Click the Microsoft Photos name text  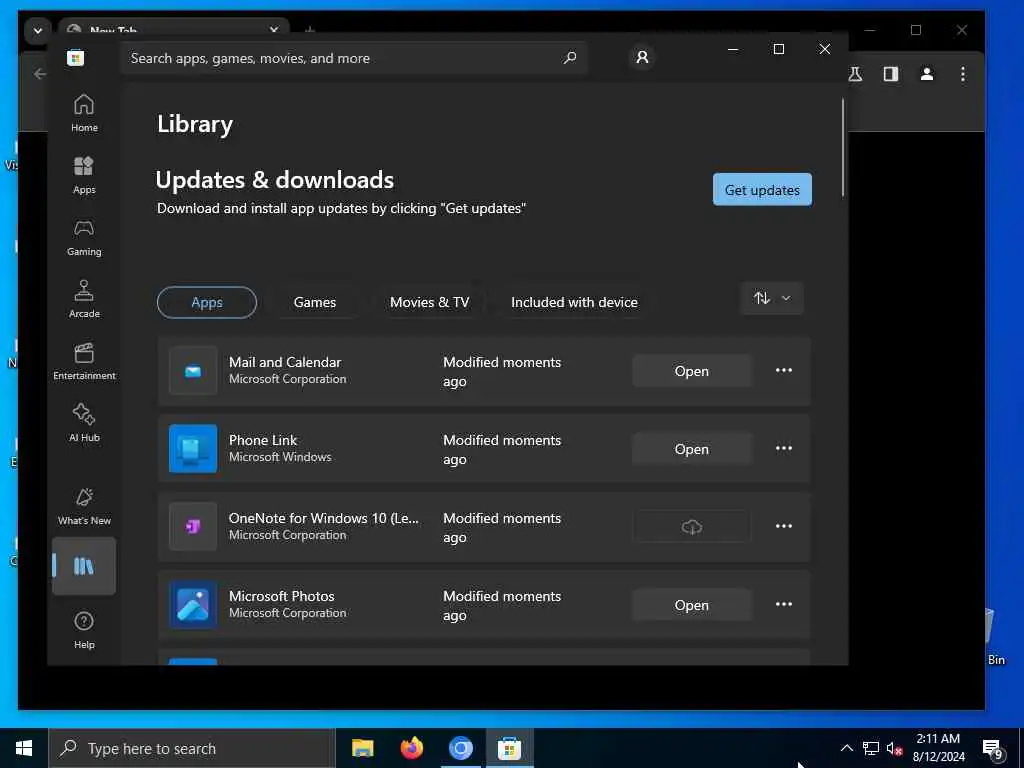click(281, 596)
